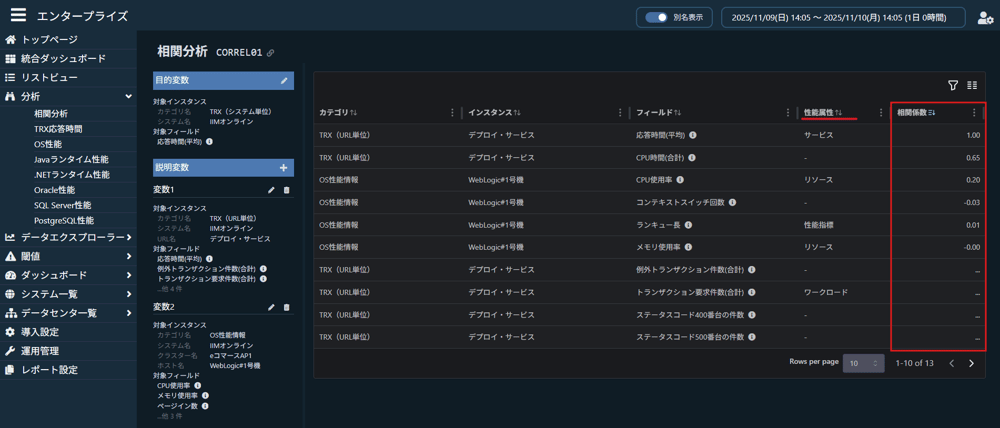Toggle the 別名表示 switch

[x=656, y=18]
